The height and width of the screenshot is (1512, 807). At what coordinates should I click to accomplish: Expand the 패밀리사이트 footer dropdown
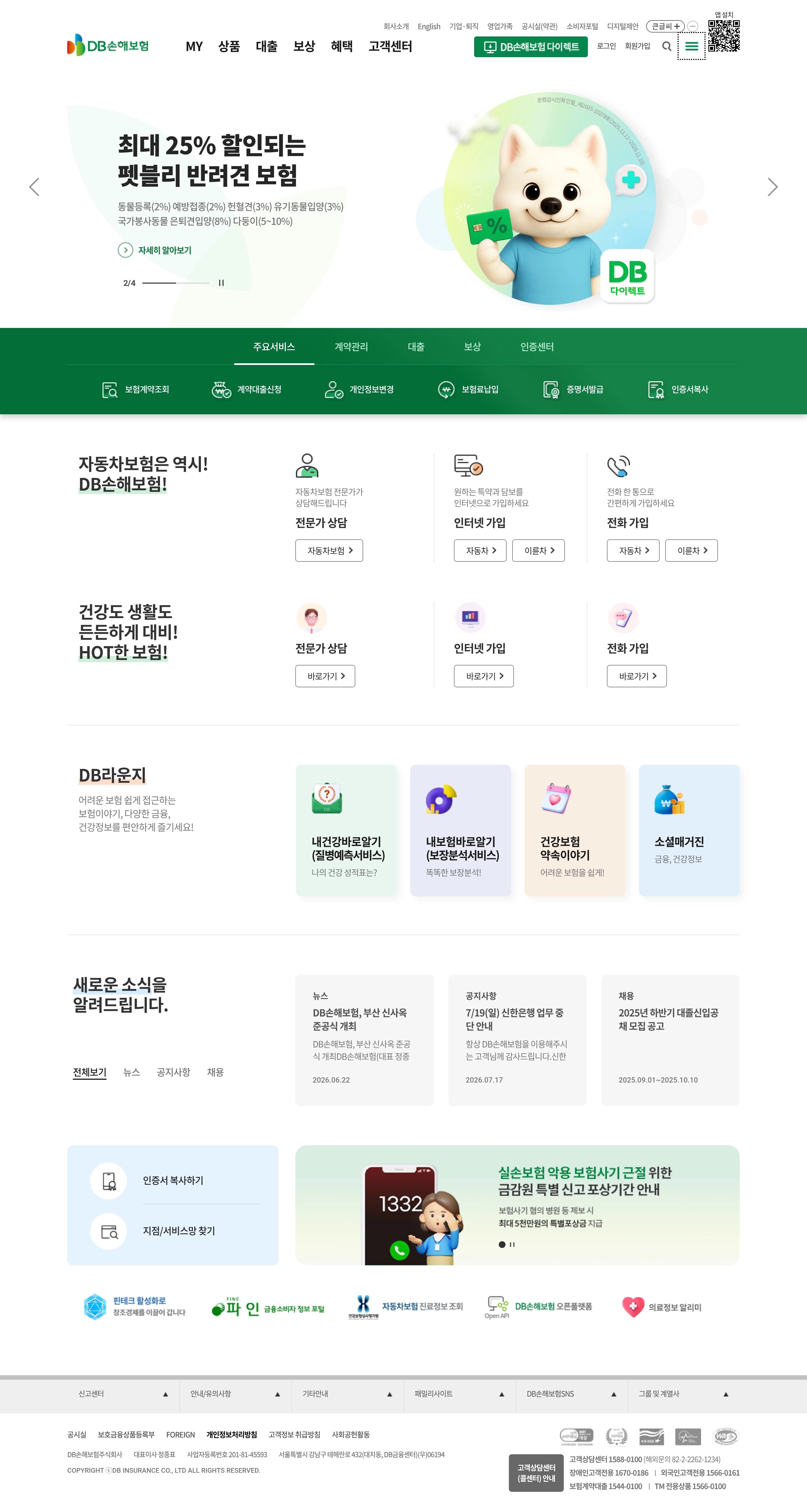[x=460, y=1394]
